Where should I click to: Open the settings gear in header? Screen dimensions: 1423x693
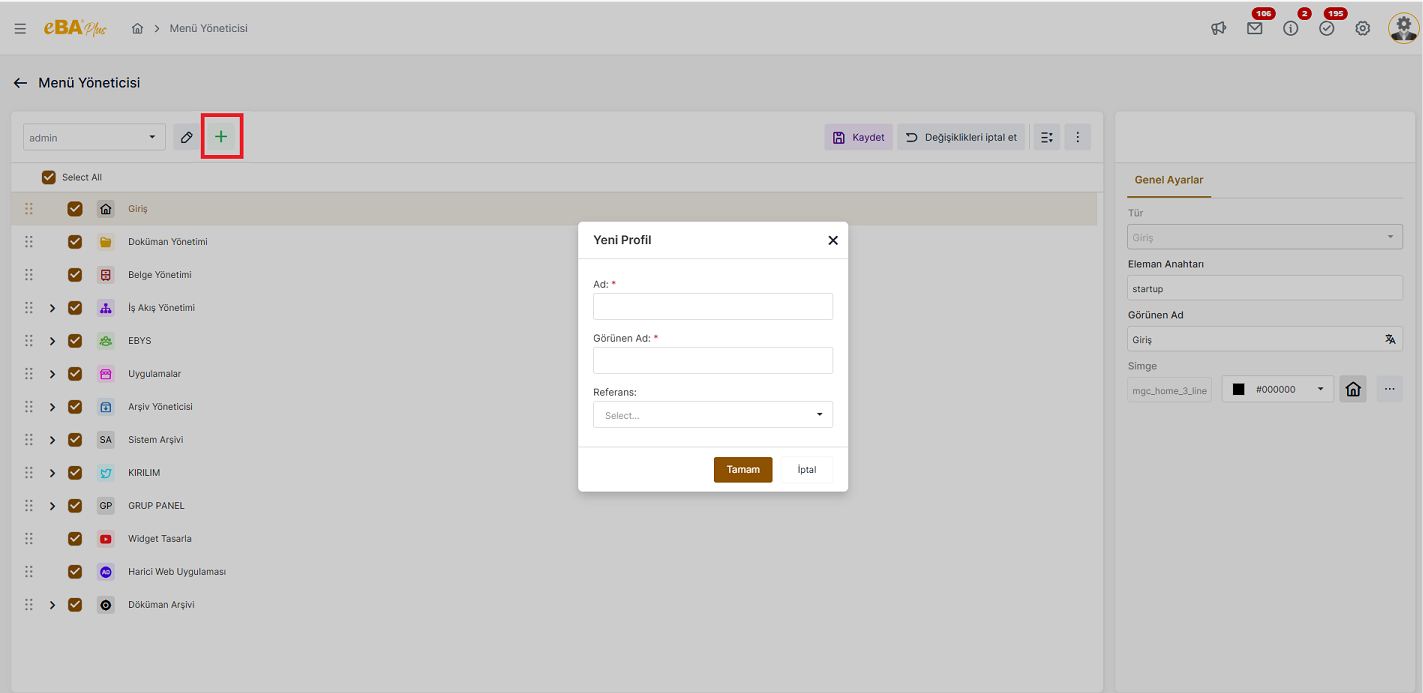[x=1362, y=29]
